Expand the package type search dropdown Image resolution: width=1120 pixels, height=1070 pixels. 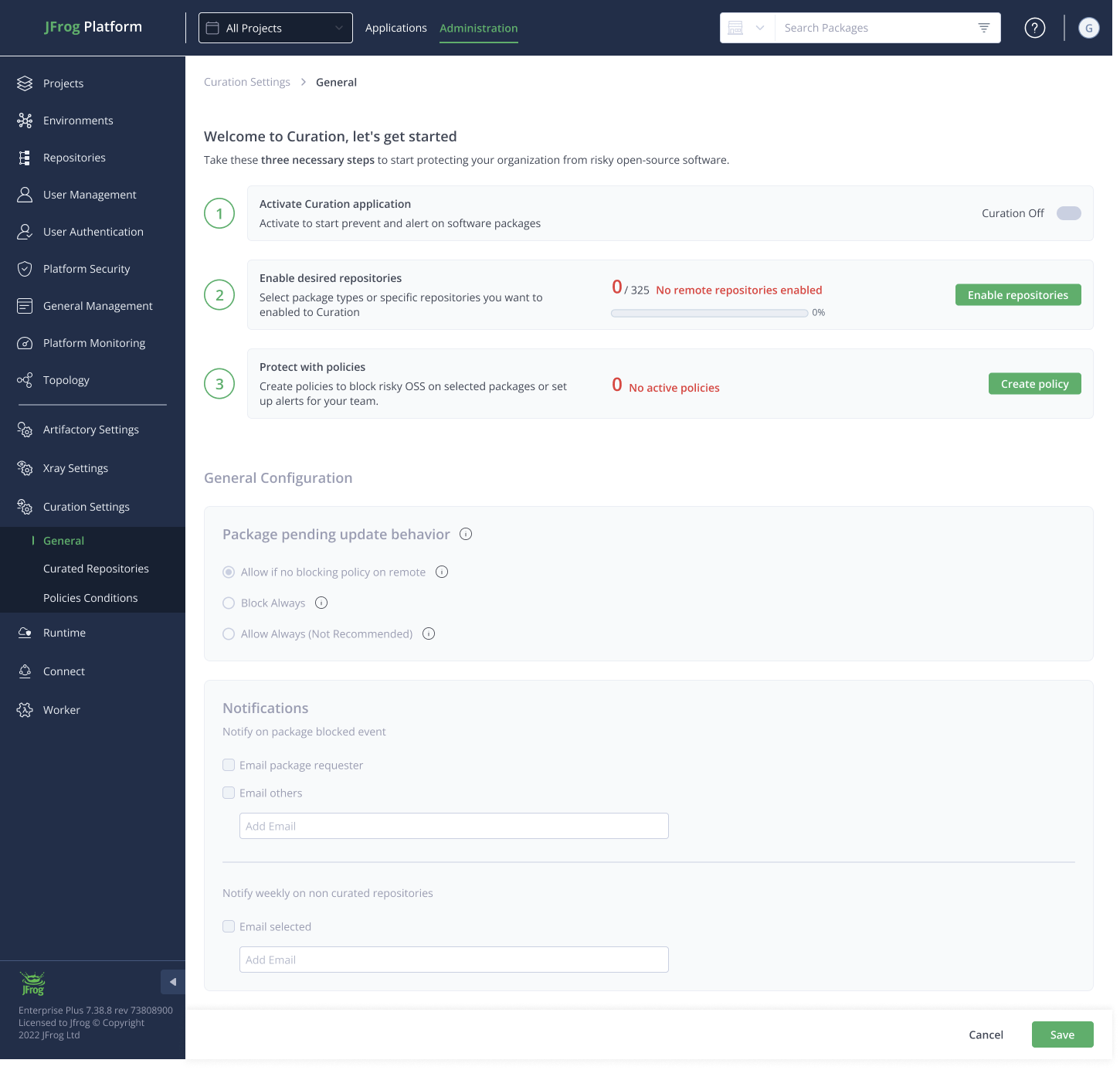[747, 28]
